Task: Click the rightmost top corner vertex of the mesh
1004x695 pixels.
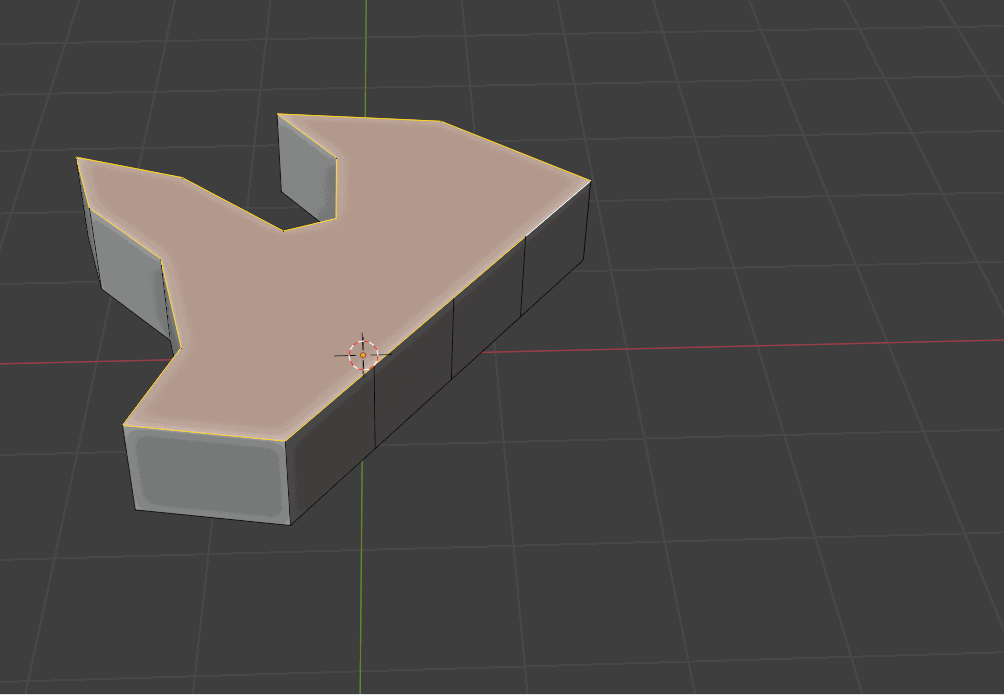Action: coord(590,181)
